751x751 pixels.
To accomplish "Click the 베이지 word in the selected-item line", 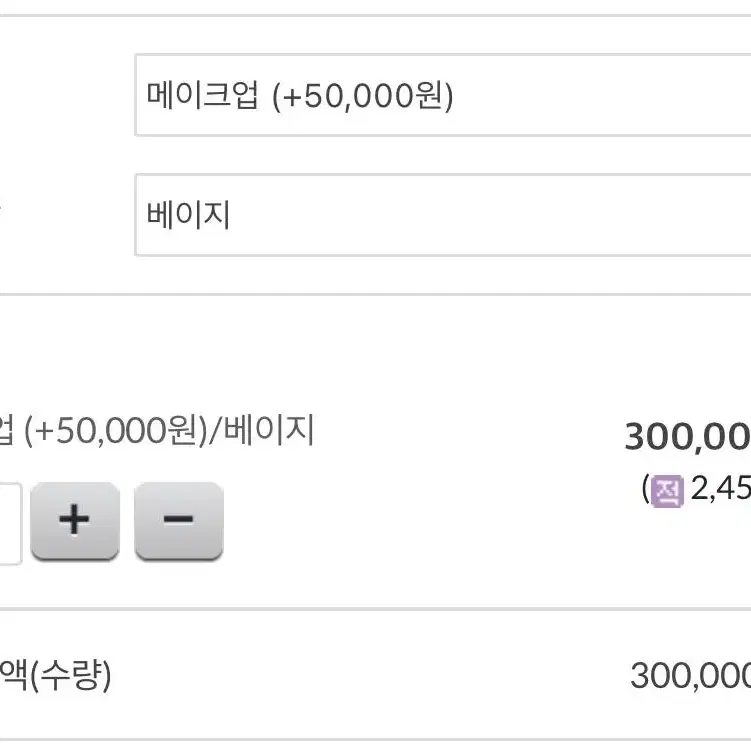I will [269, 429].
